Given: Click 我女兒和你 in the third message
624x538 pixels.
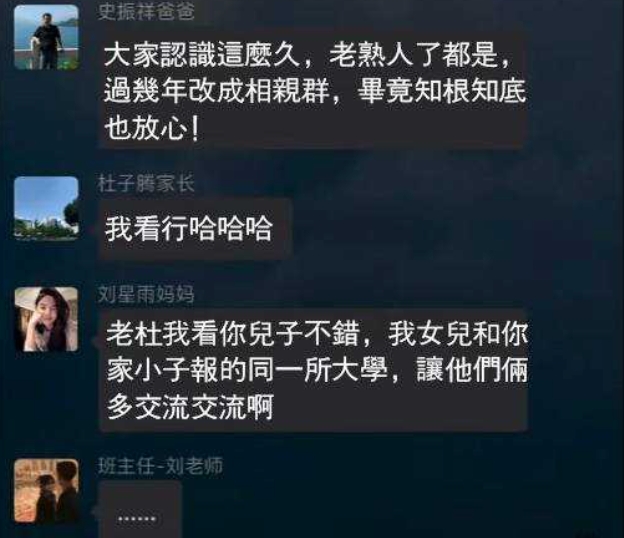Looking at the screenshot, I should click(458, 333).
